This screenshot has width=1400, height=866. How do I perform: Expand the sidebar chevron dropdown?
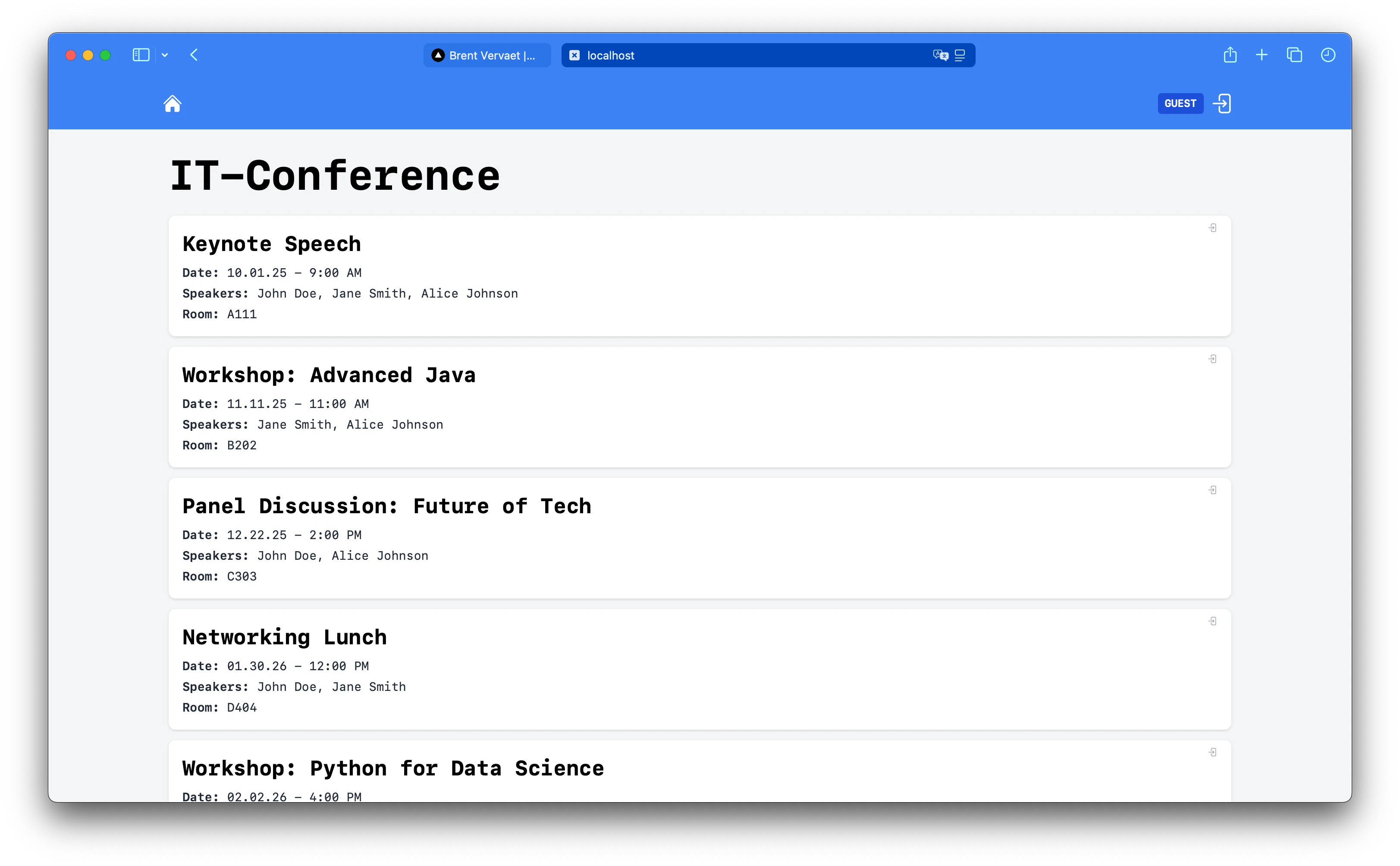pyautogui.click(x=166, y=55)
